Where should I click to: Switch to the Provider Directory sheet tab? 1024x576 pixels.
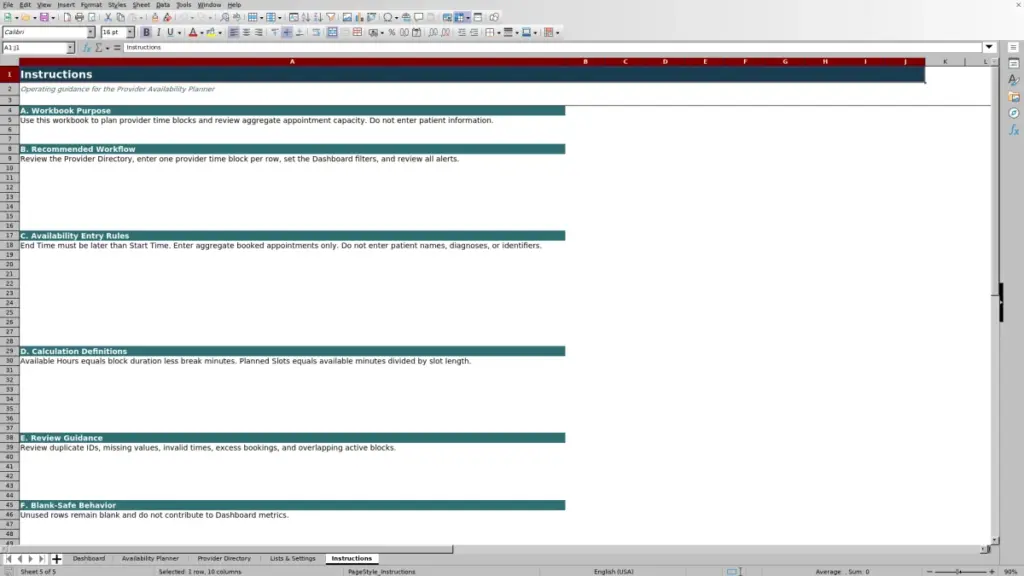pyautogui.click(x=224, y=558)
